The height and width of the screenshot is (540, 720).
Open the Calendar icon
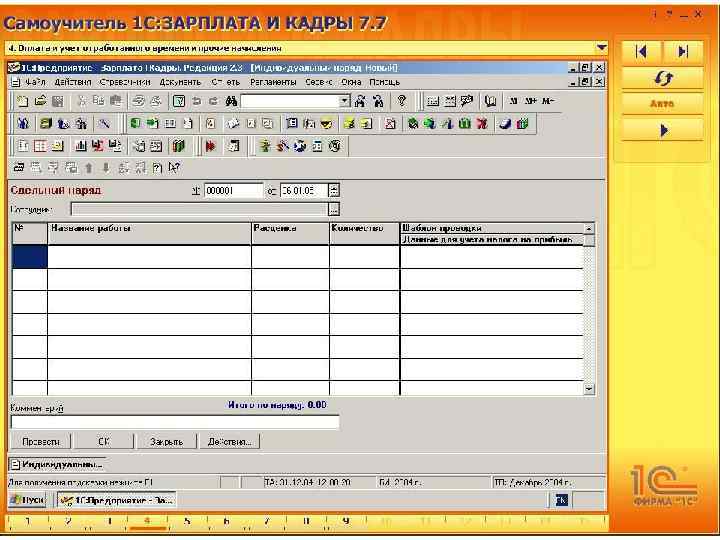450,101
